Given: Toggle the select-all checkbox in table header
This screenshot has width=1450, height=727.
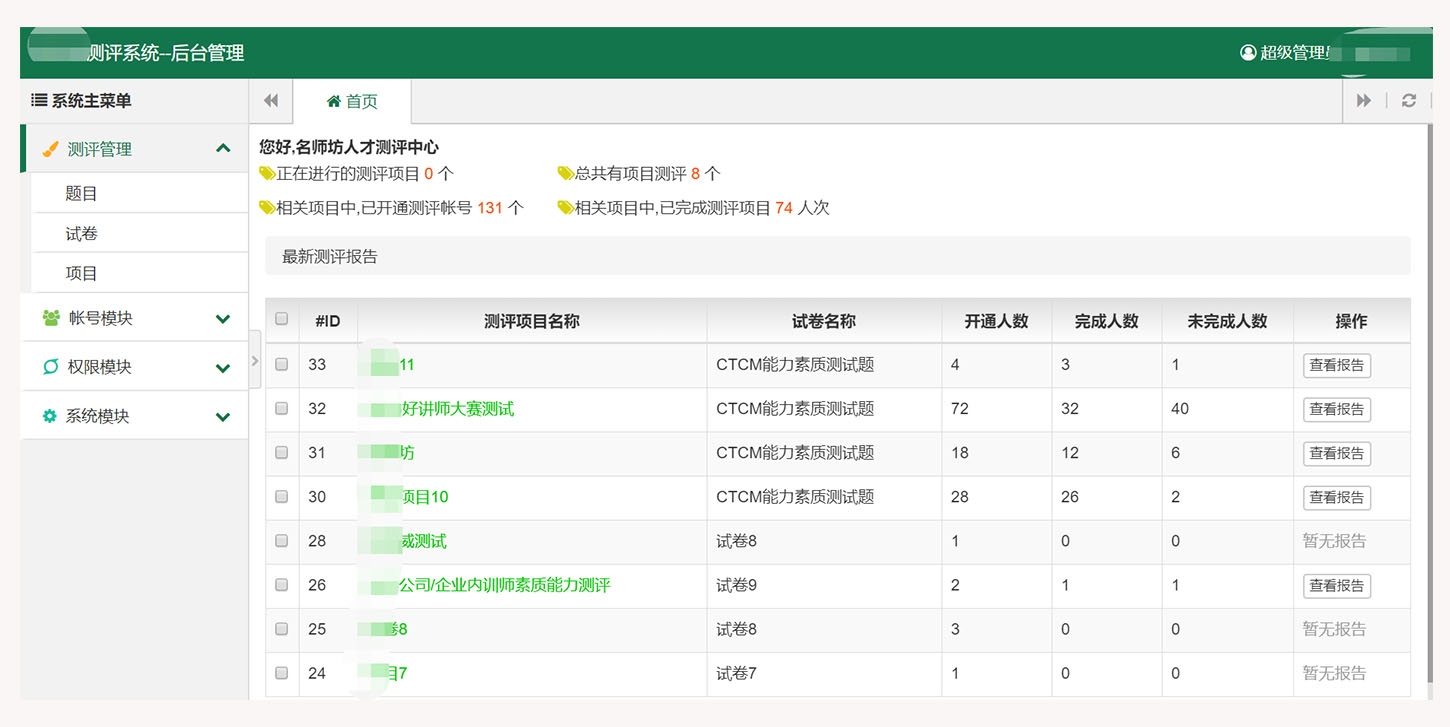Looking at the screenshot, I should click(282, 319).
